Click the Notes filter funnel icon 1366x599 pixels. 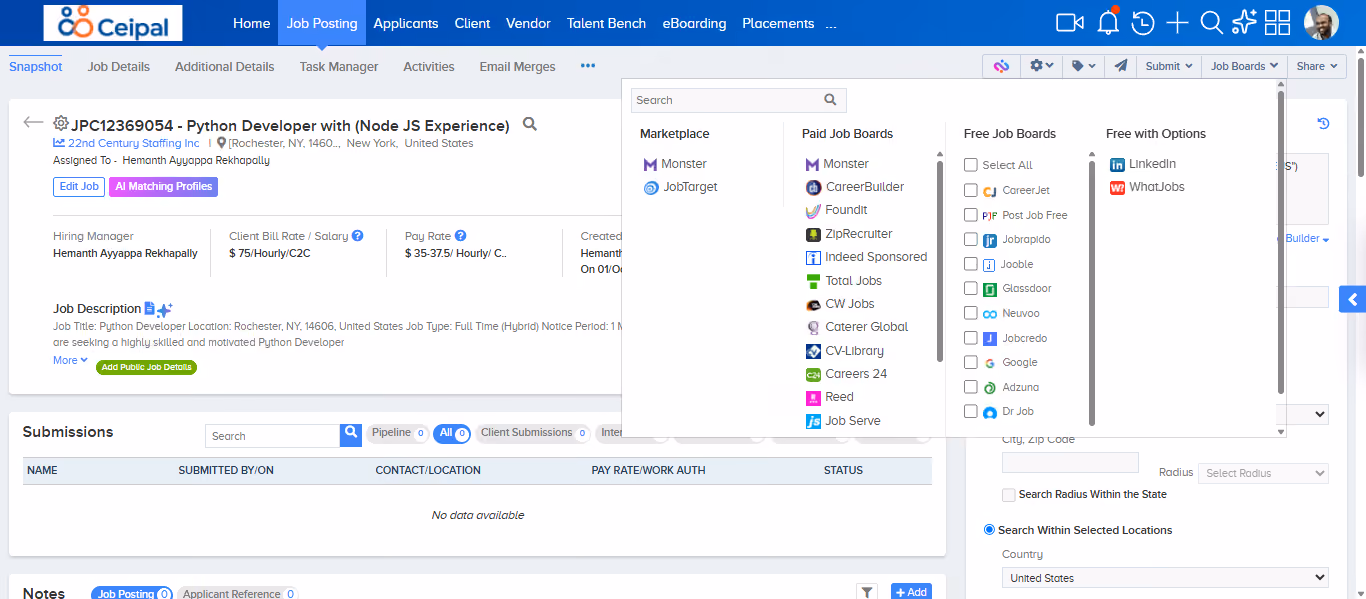coord(867,593)
